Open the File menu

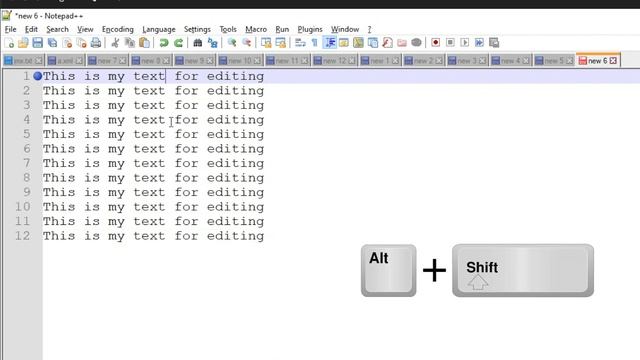coord(11,29)
